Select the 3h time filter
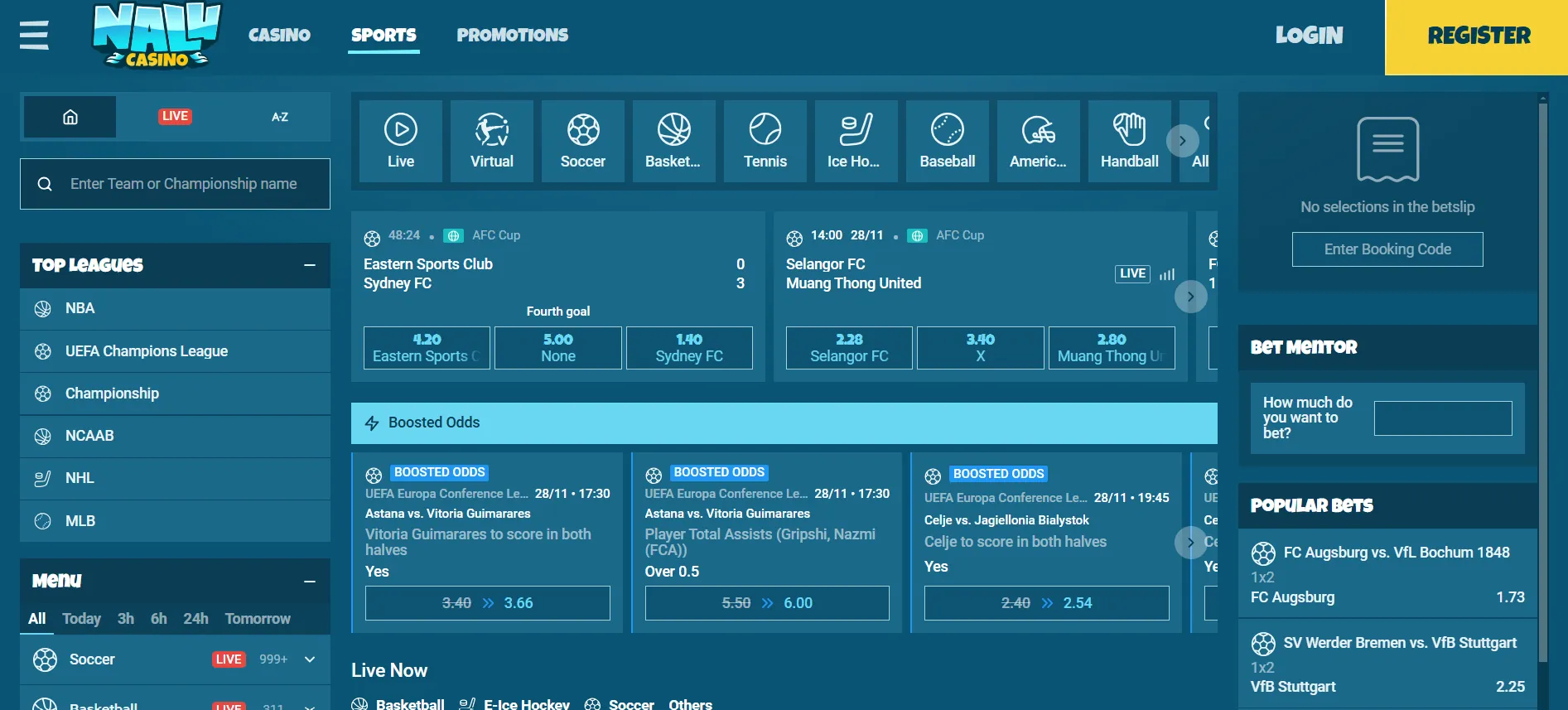 coord(126,619)
